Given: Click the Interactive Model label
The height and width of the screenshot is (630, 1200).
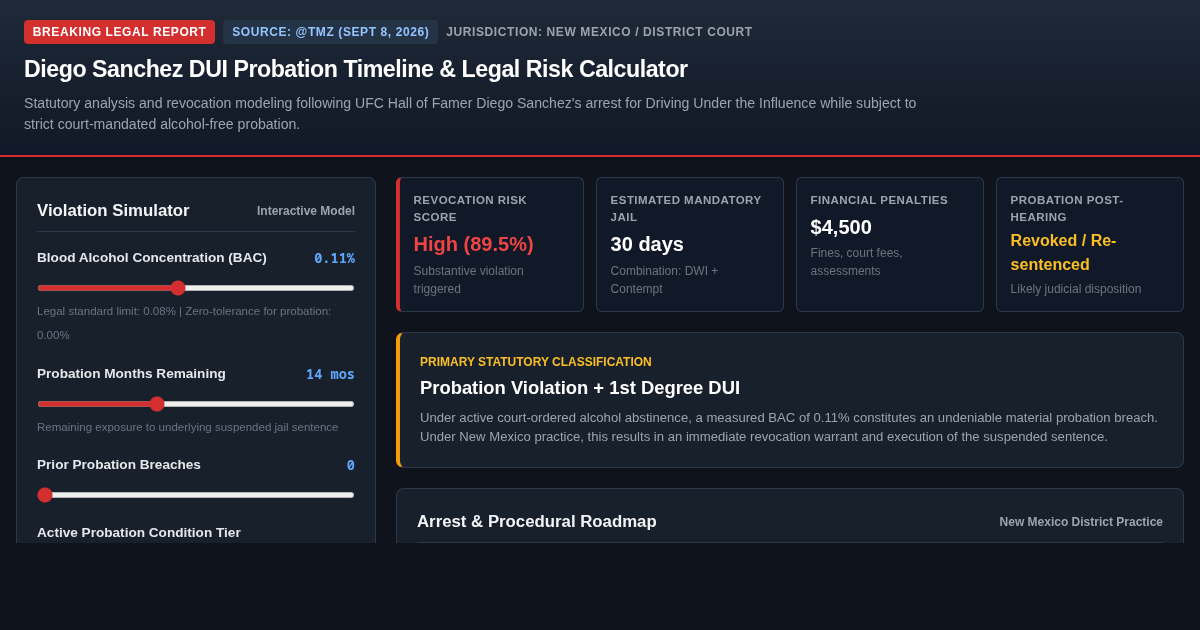Looking at the screenshot, I should pos(306,211).
